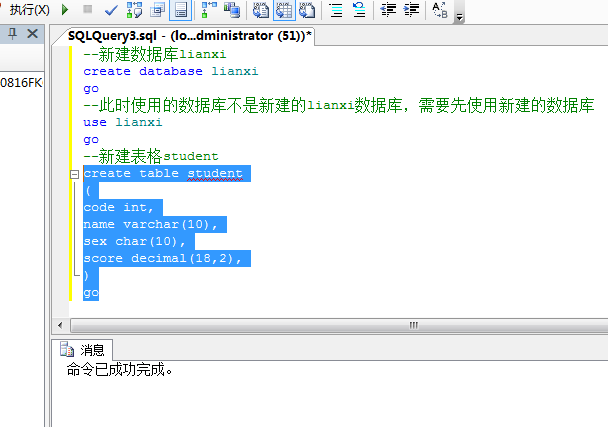Image resolution: width=608 pixels, height=427 pixels.
Task: Toggle Include Actual Execution Plan
Action: [209, 10]
